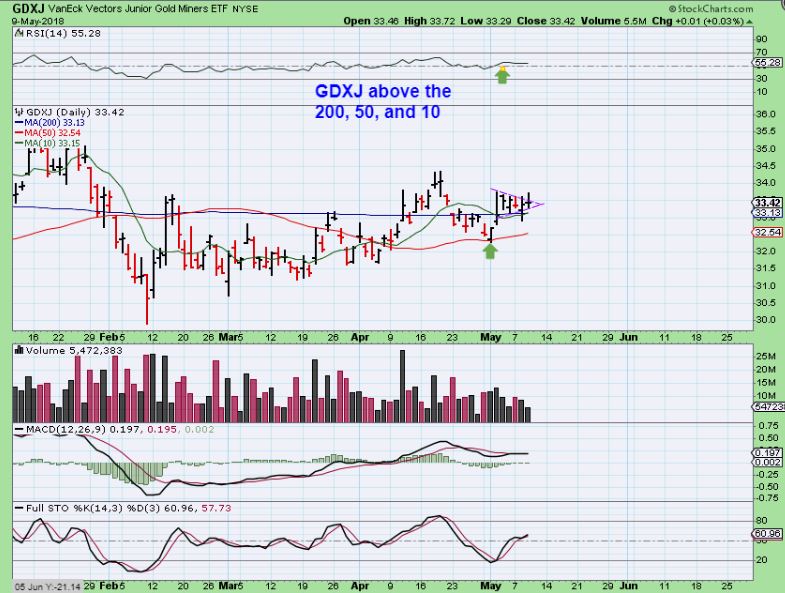
Task: Click the Apr label on the price chart date axis
Action: point(360,337)
